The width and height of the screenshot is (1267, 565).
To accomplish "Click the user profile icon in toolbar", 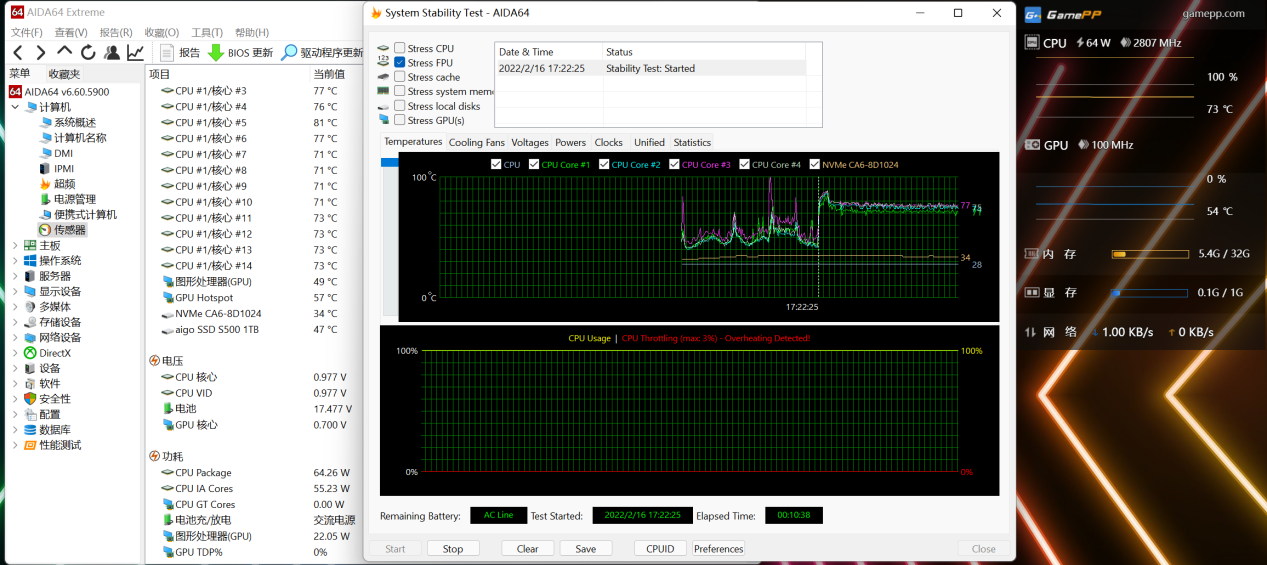I will tap(112, 53).
